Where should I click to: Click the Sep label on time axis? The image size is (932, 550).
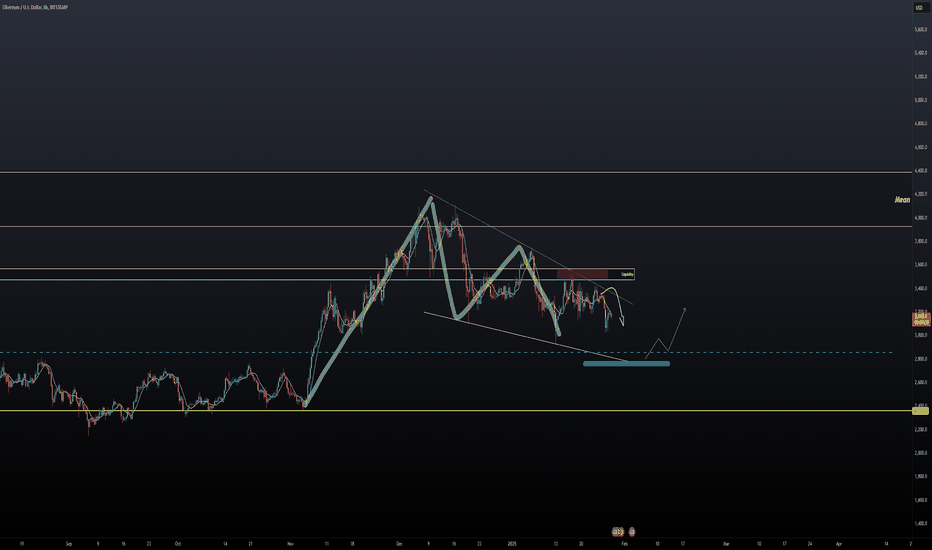click(x=69, y=543)
